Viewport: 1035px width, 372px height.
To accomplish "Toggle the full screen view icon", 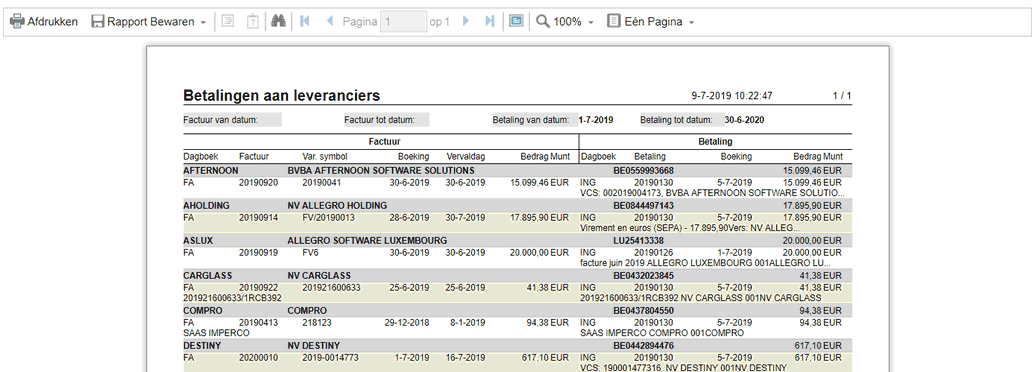I will click(x=516, y=22).
